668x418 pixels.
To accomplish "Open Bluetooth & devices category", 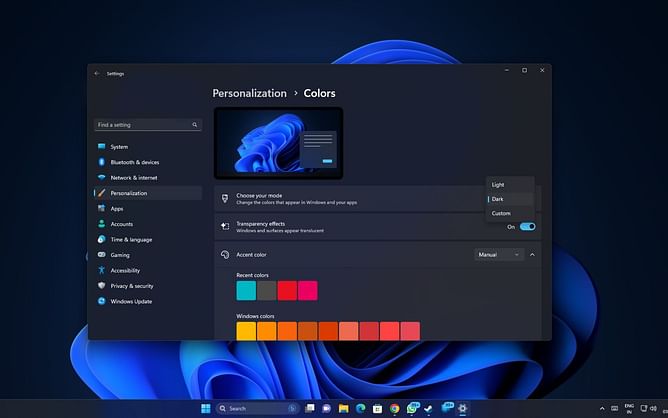I will 147,162.
